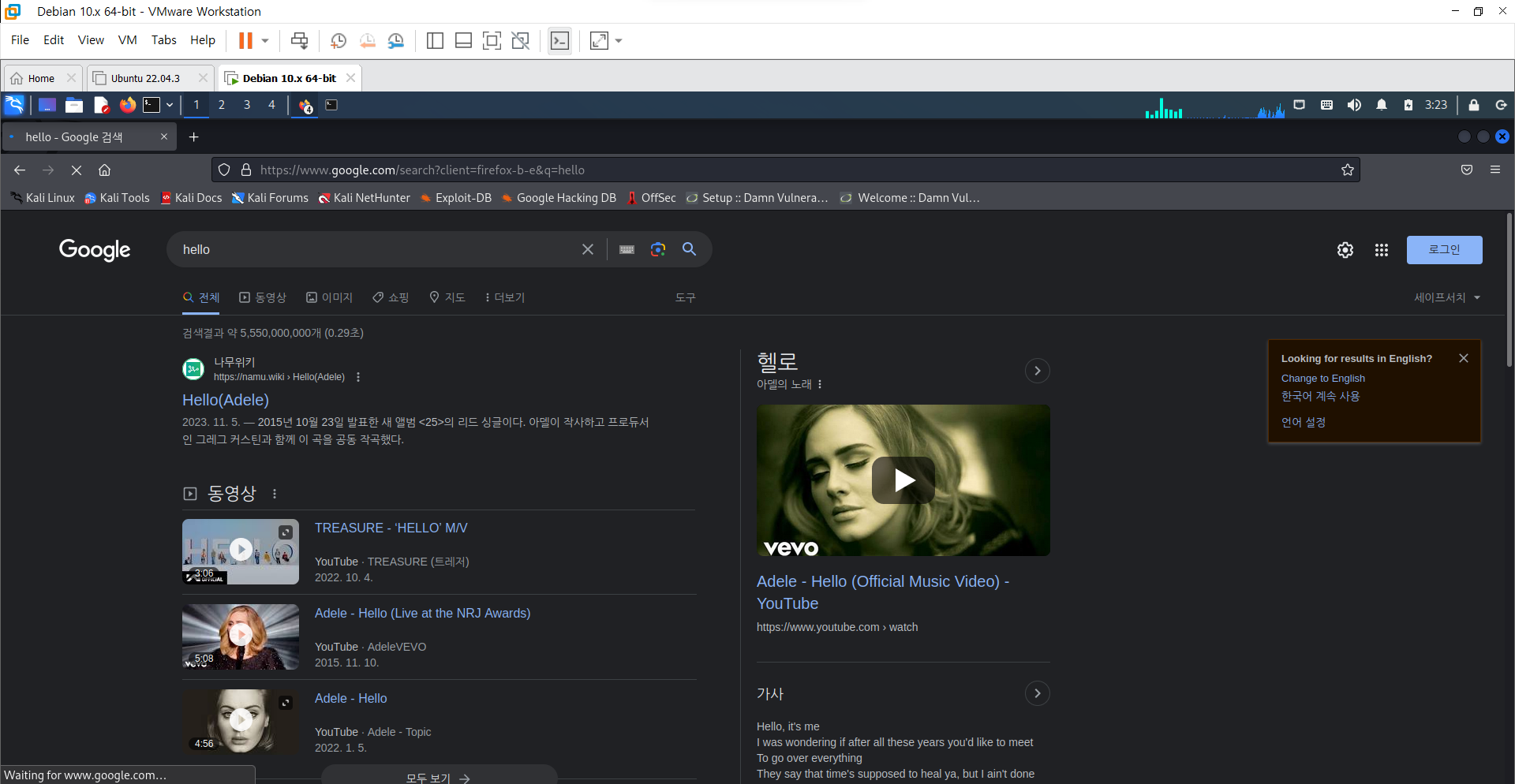
Task: Play the Adele Hello vevo video
Action: [x=903, y=480]
